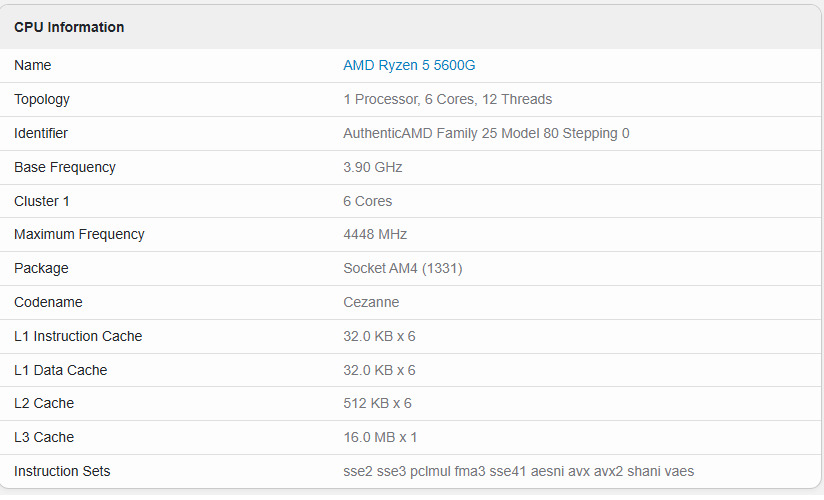Viewport: 824px width, 500px height.
Task: Click the L1 Instruction Cache 32.0 KB x 6 value
Action: coord(379,336)
